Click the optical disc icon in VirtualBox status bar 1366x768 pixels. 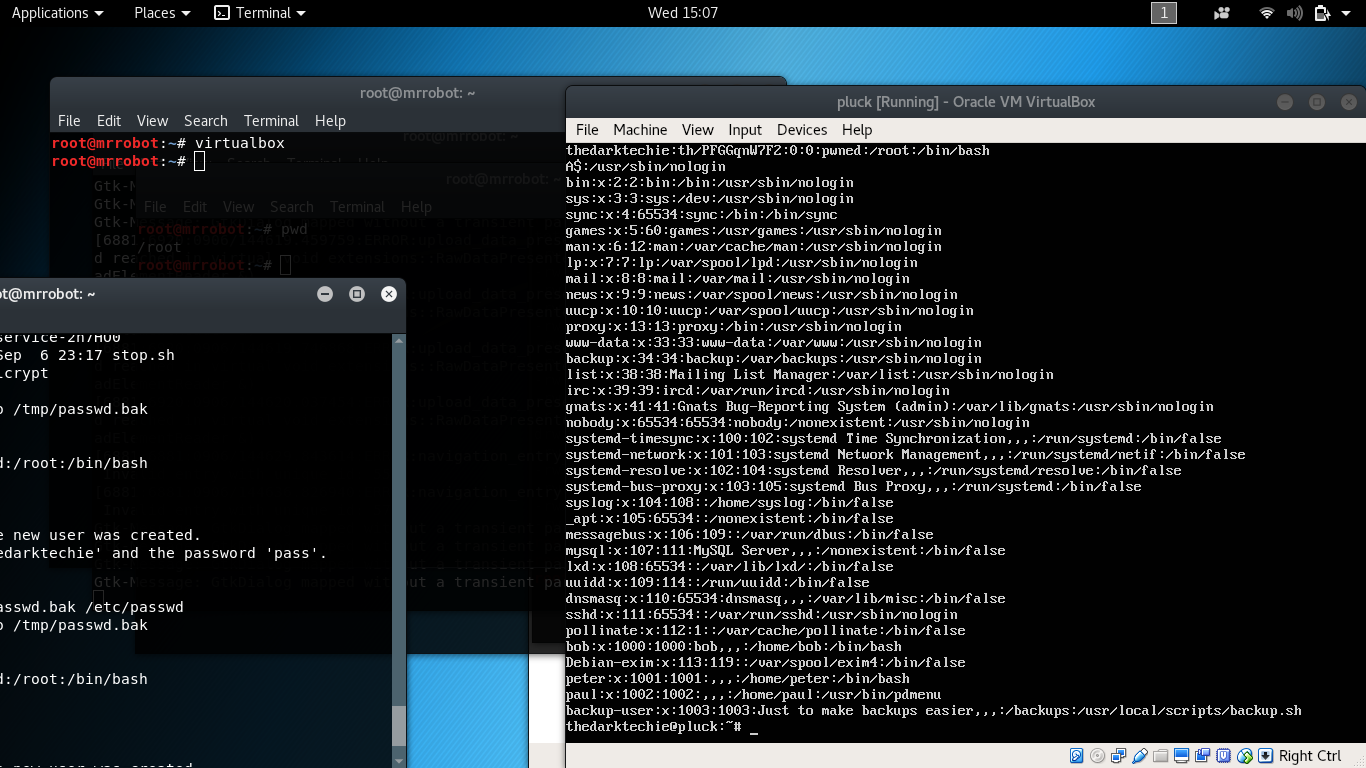click(x=1097, y=756)
